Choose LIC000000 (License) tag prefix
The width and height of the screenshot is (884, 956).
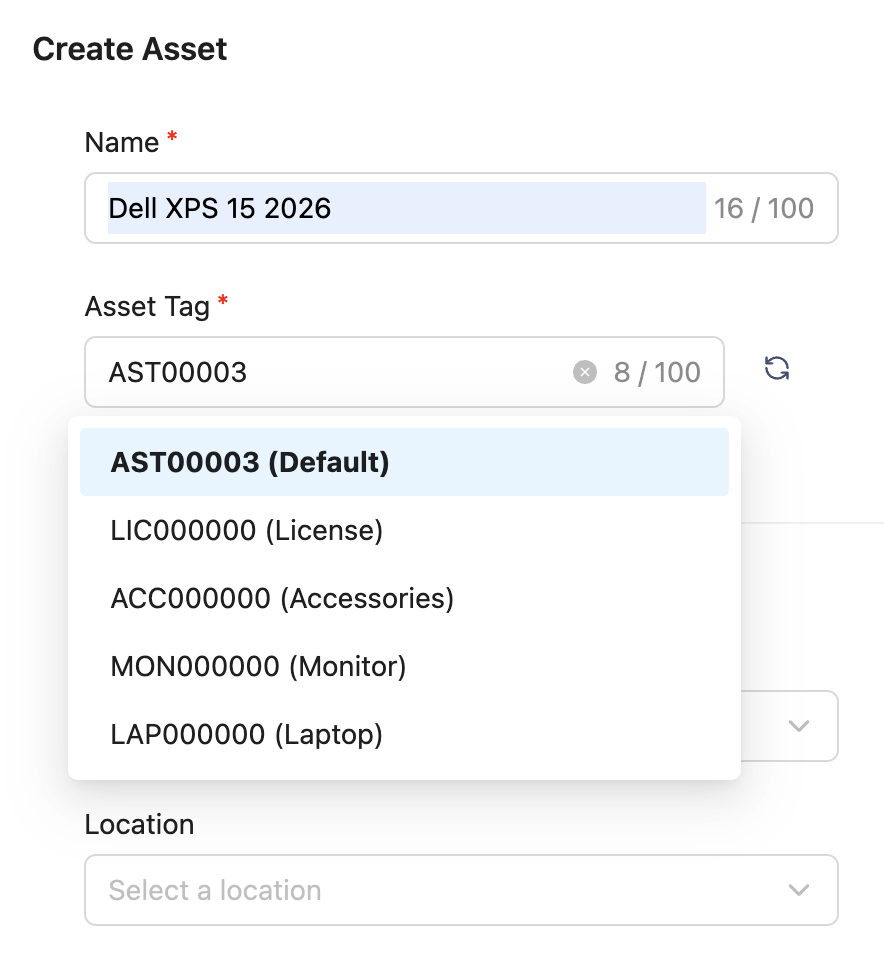[x=404, y=530]
